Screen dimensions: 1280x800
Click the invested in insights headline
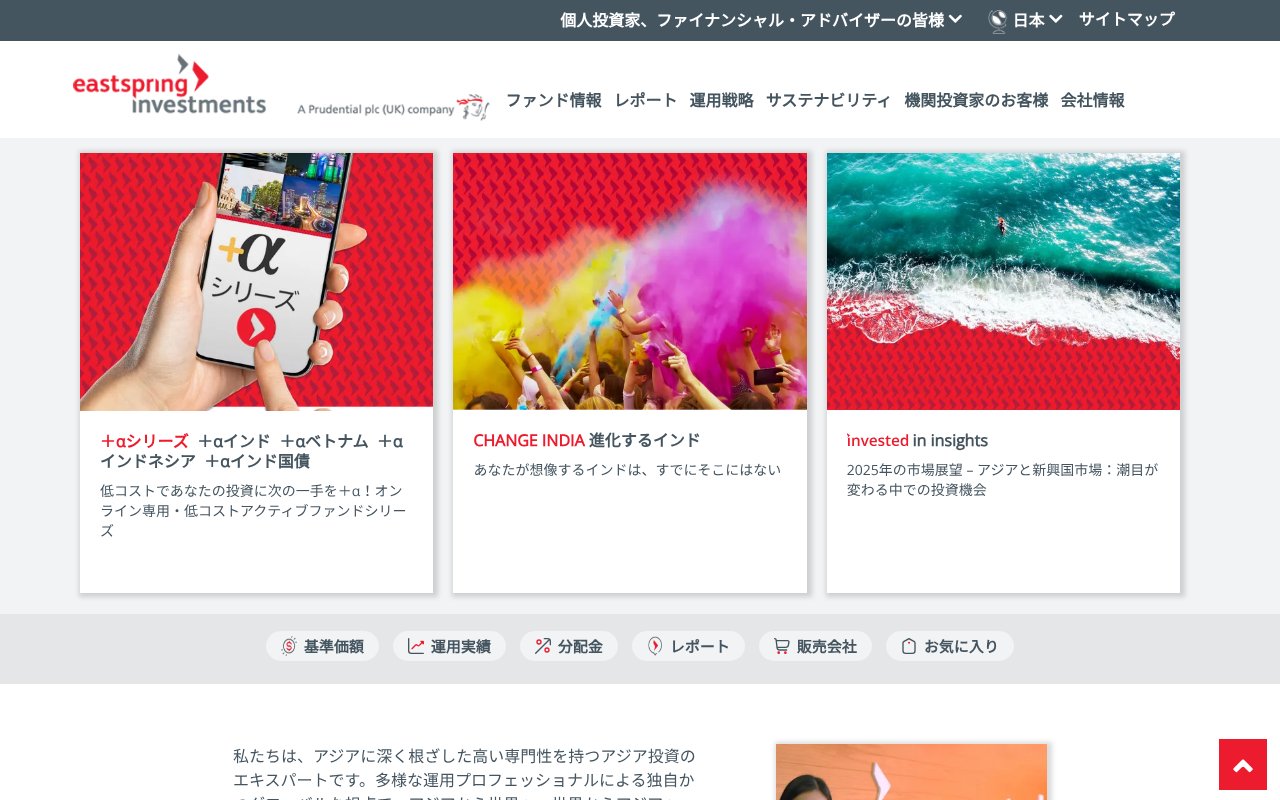click(x=917, y=440)
